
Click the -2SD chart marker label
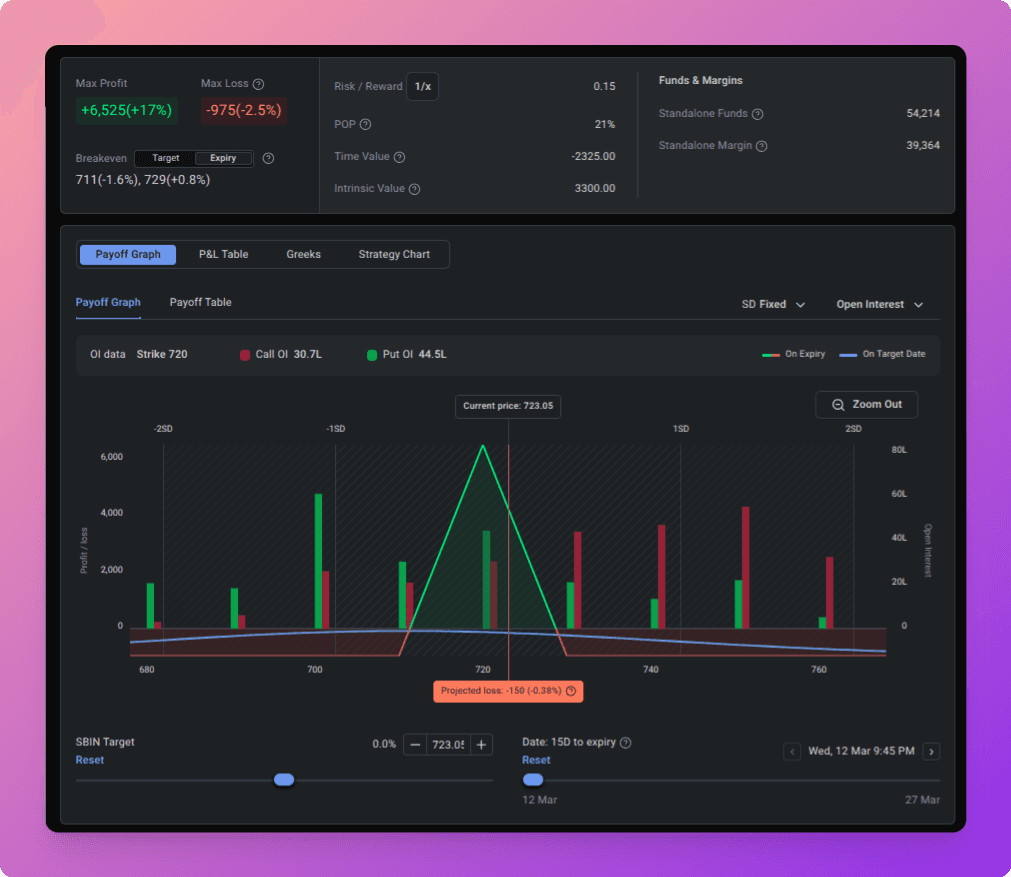click(x=163, y=429)
